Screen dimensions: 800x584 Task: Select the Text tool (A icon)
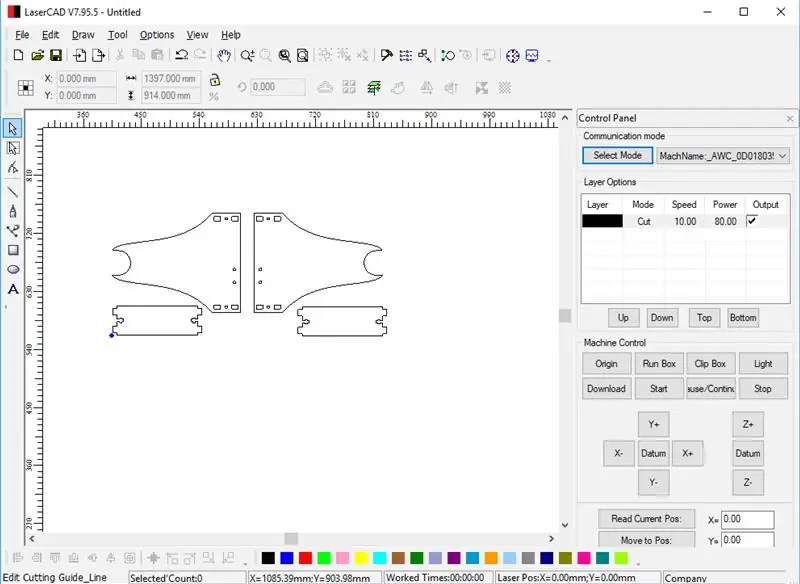click(x=13, y=289)
